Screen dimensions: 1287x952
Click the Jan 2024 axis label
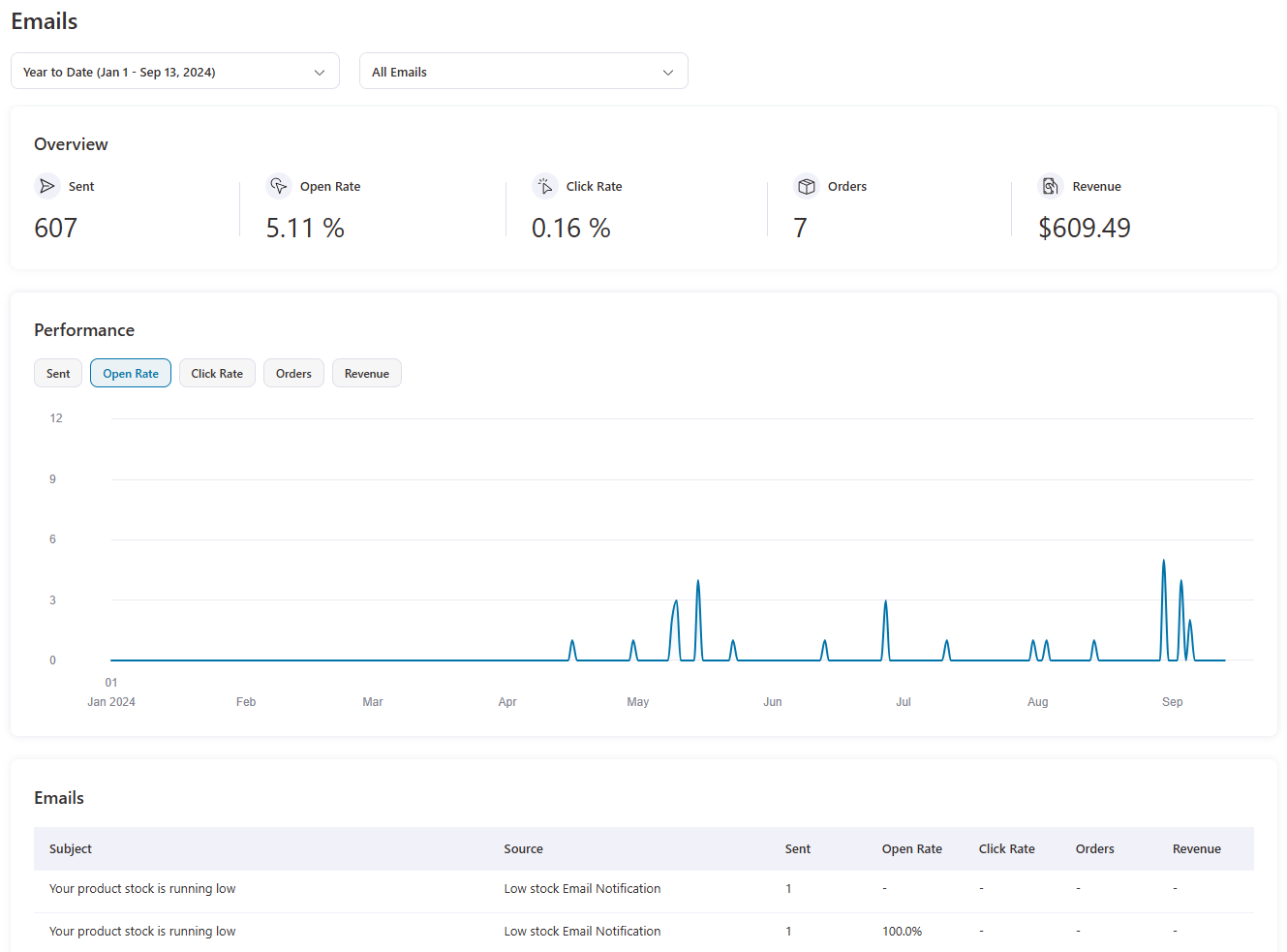[x=111, y=702]
